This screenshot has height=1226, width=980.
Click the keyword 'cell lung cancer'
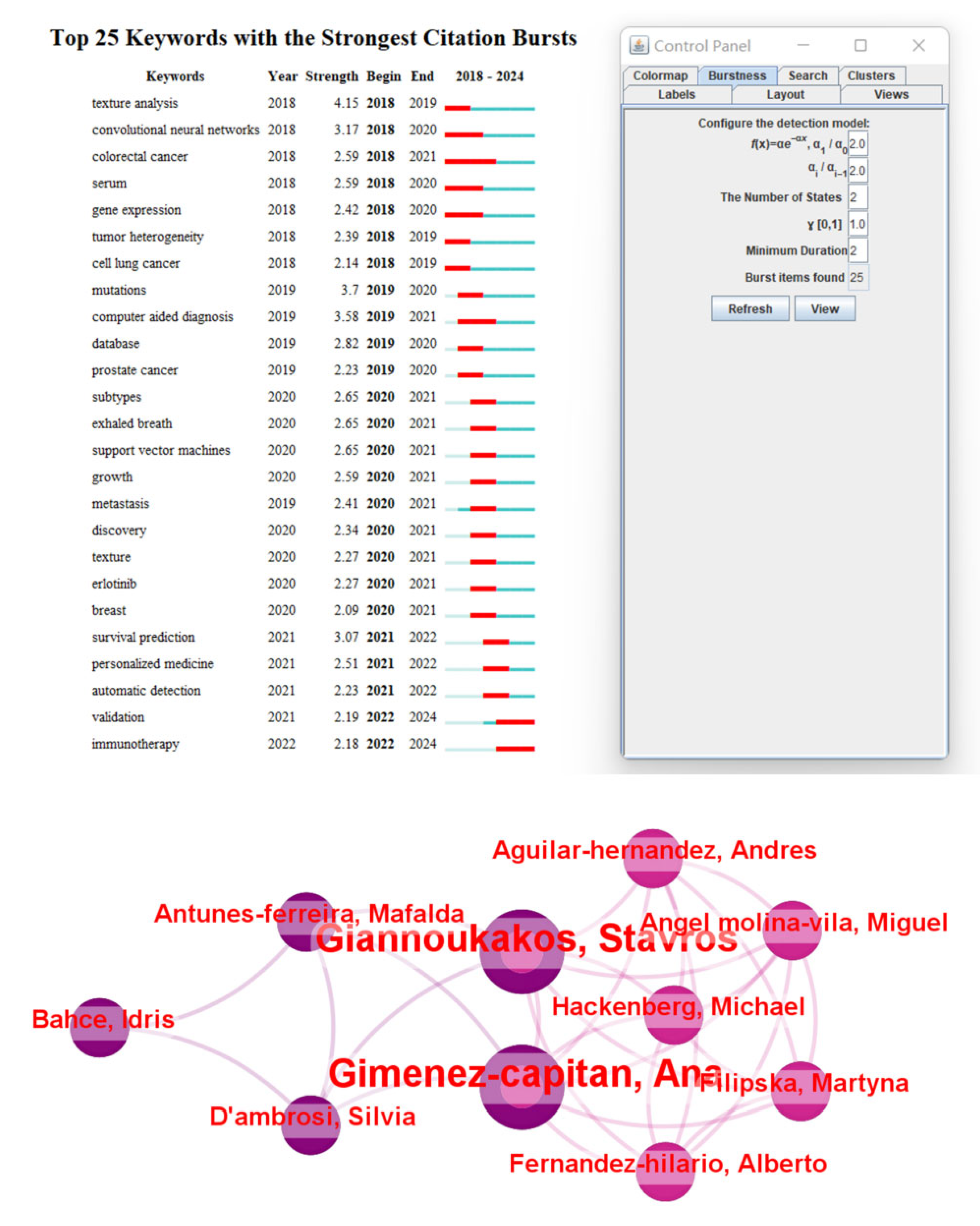pyautogui.click(x=136, y=263)
